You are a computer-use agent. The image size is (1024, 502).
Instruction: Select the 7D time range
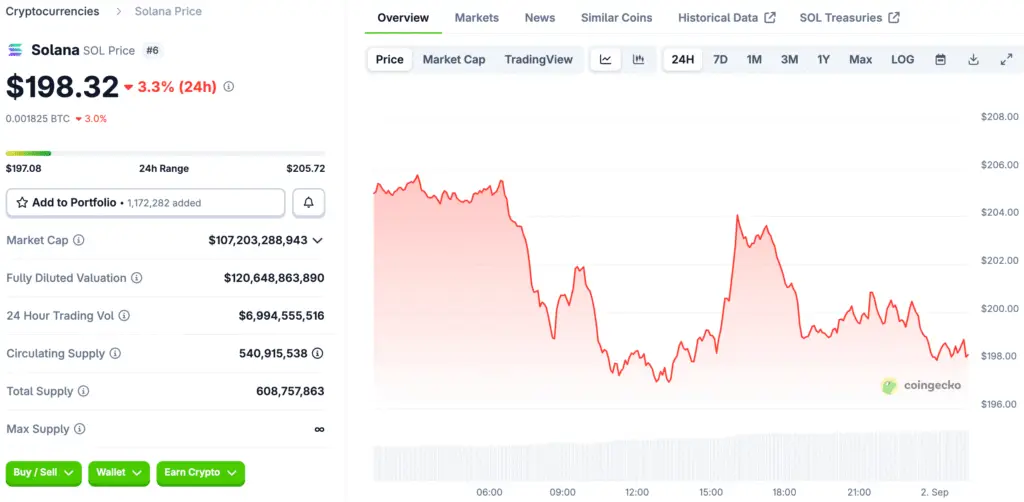click(x=720, y=60)
